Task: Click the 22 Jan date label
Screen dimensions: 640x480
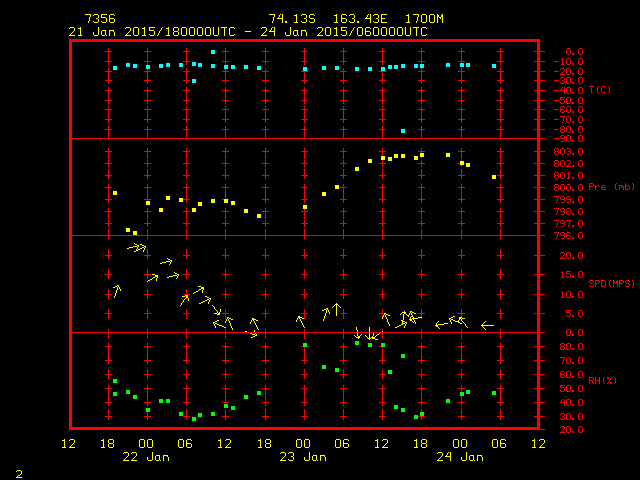Action: (x=146, y=457)
